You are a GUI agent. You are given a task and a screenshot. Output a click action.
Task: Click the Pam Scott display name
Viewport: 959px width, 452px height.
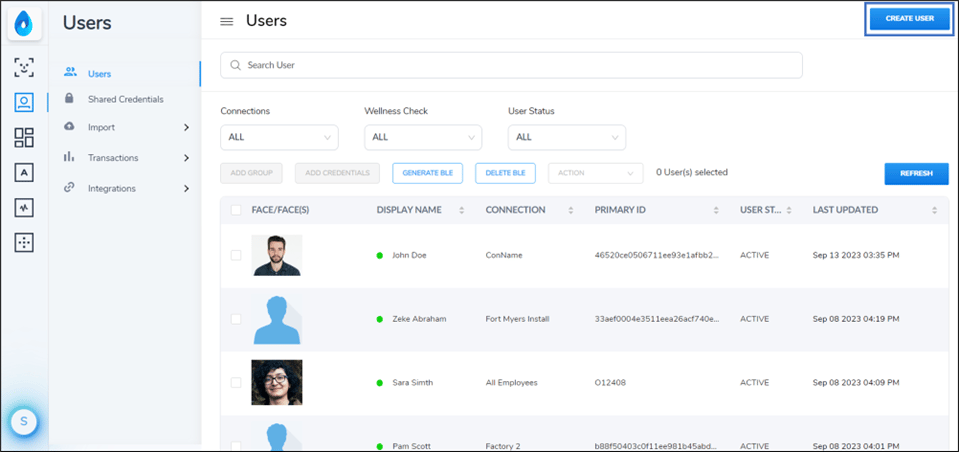412,446
